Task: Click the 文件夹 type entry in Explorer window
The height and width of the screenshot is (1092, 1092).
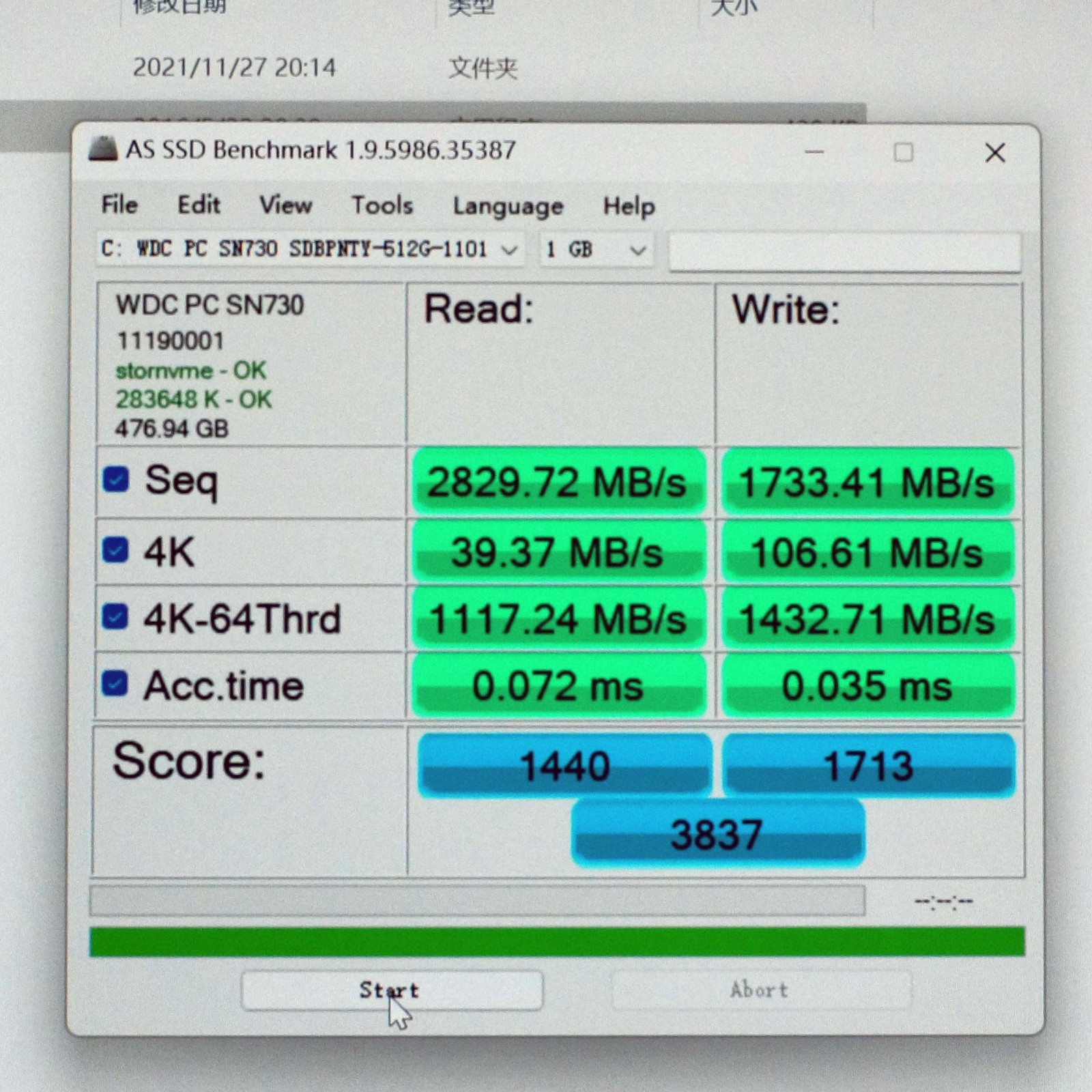Action: click(483, 68)
